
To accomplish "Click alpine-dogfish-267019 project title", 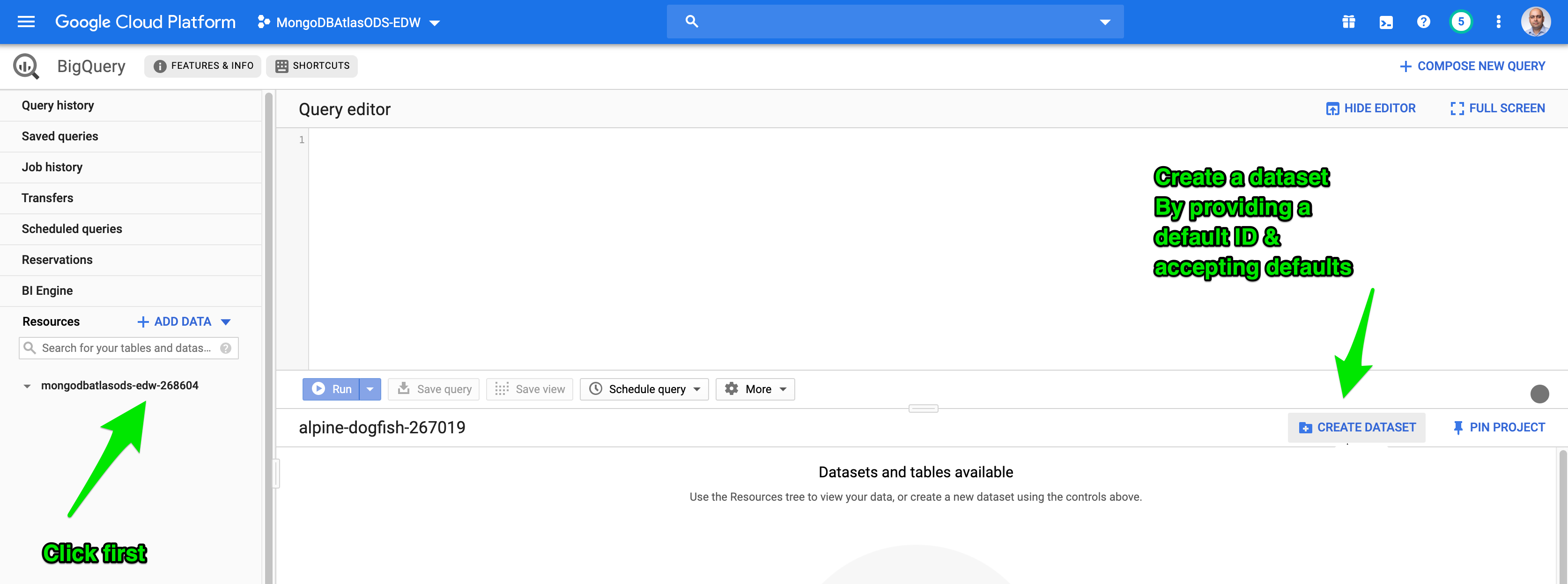I will 382,428.
